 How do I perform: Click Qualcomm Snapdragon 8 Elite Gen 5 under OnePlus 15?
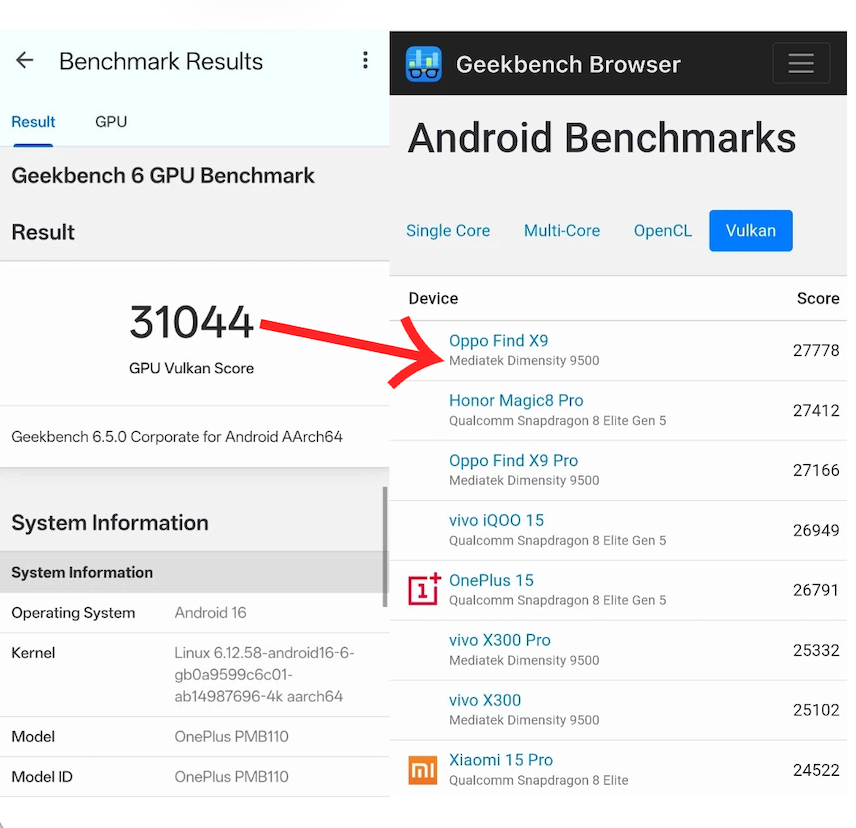557,600
